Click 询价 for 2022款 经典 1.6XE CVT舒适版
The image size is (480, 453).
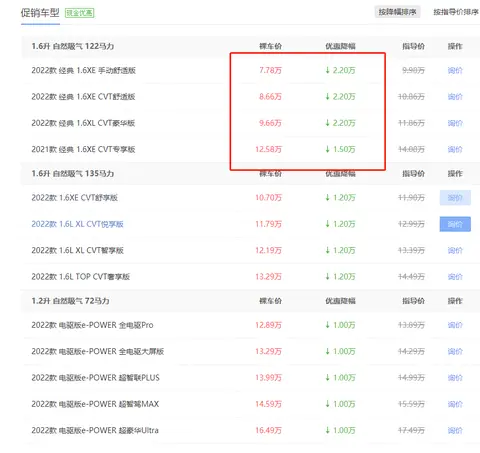coord(455,97)
